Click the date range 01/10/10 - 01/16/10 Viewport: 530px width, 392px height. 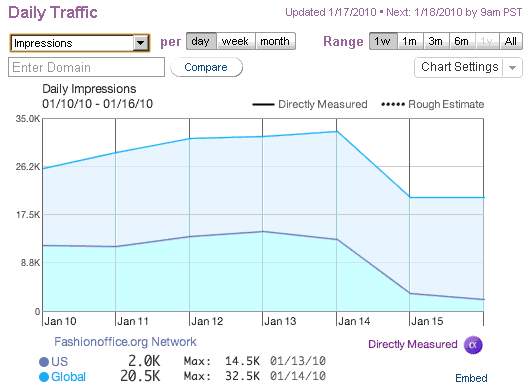click(97, 104)
